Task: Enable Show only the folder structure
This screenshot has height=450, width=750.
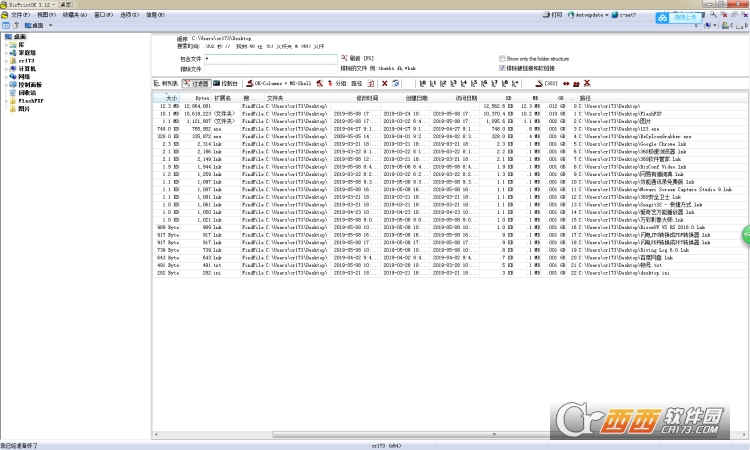Action: point(502,59)
